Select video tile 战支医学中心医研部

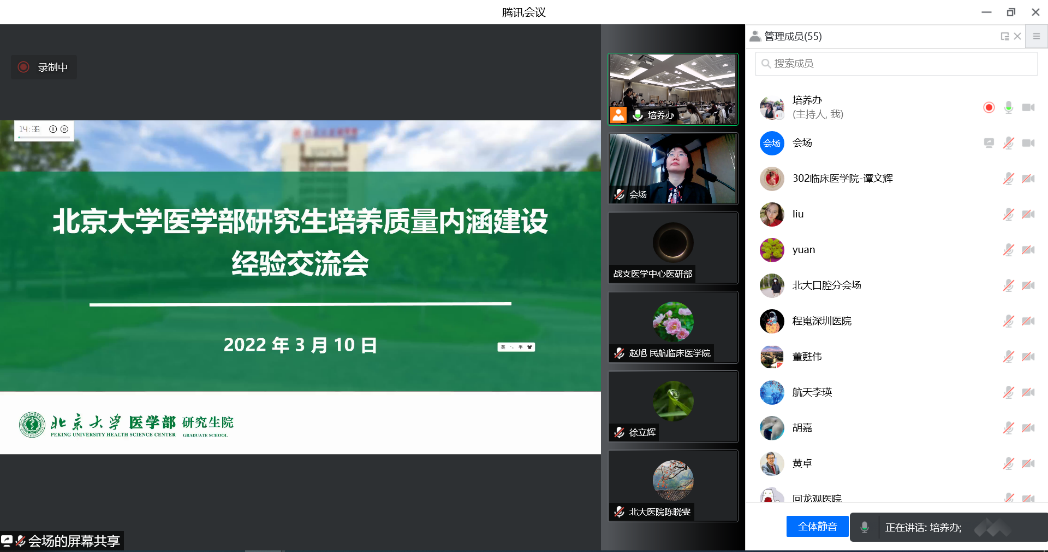[673, 248]
